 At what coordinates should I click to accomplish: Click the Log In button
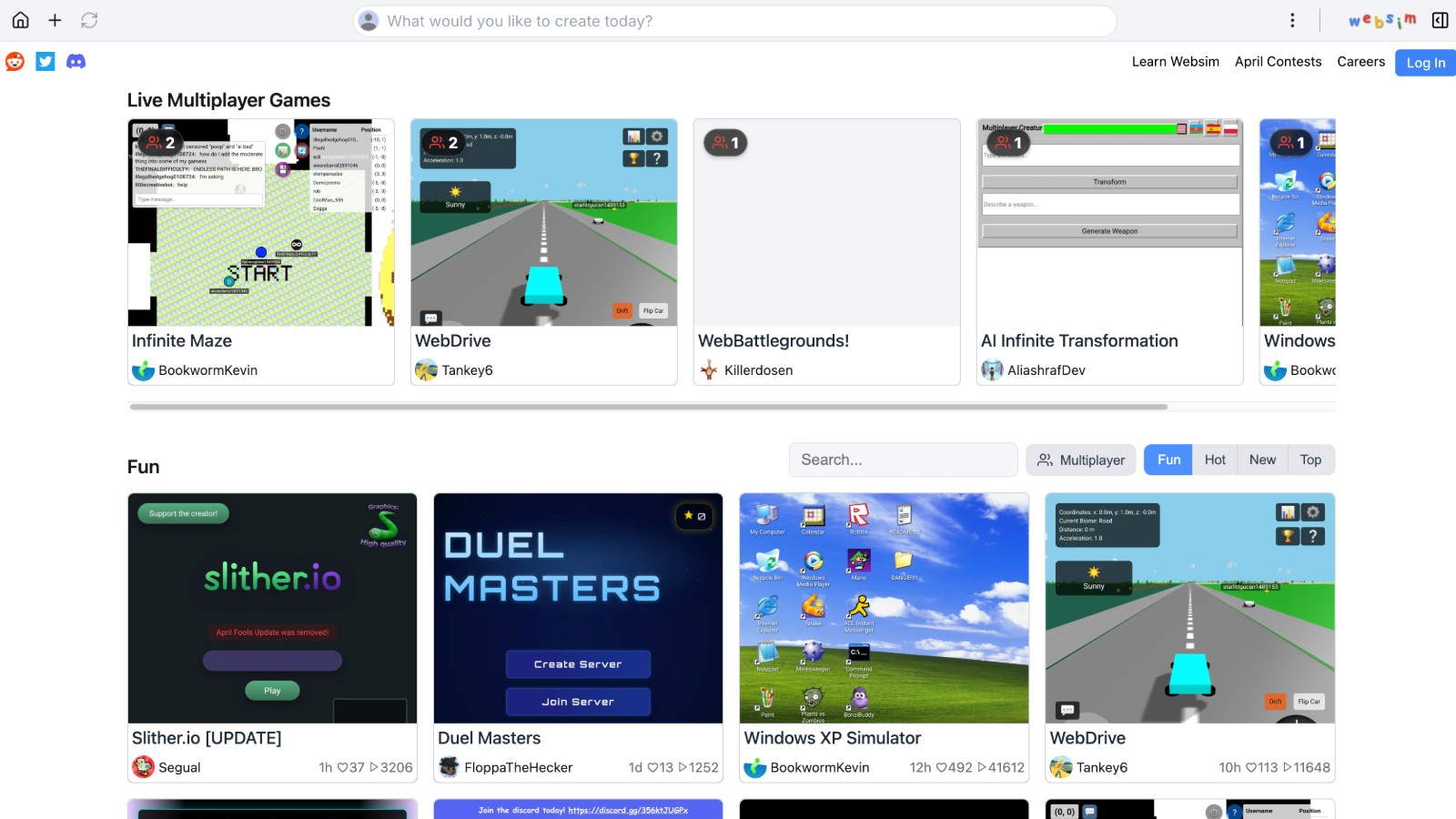[1425, 63]
